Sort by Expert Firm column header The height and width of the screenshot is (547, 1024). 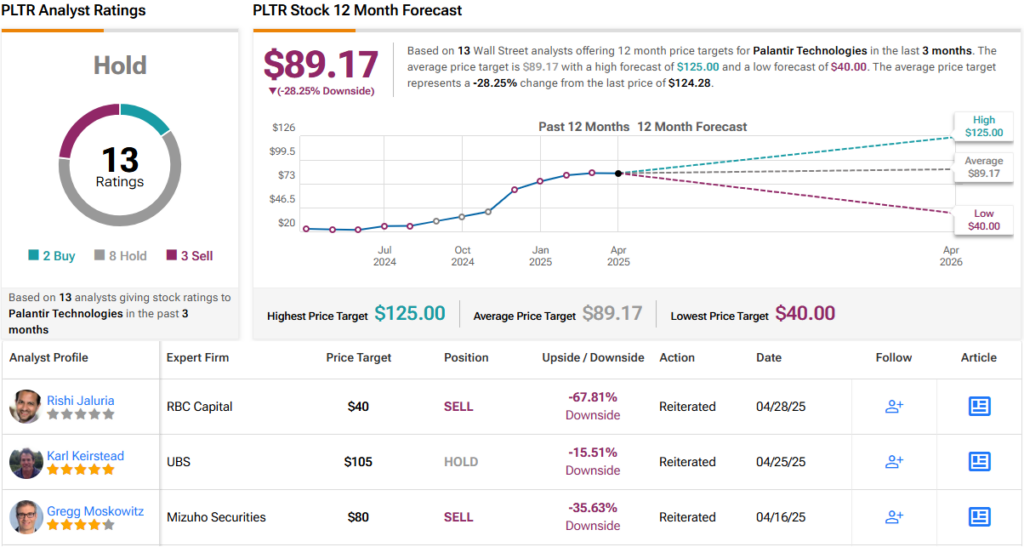pyautogui.click(x=197, y=358)
